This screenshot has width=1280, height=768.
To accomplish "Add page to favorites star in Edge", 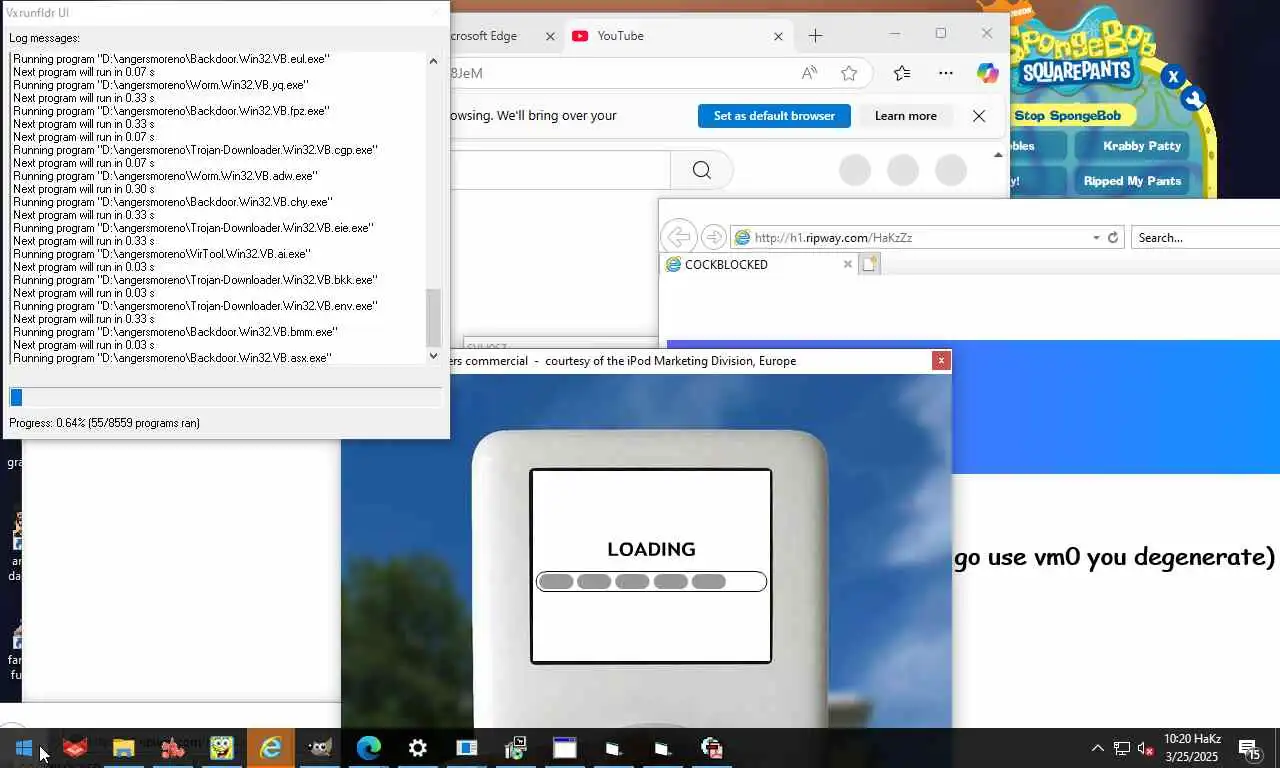I will tap(849, 73).
